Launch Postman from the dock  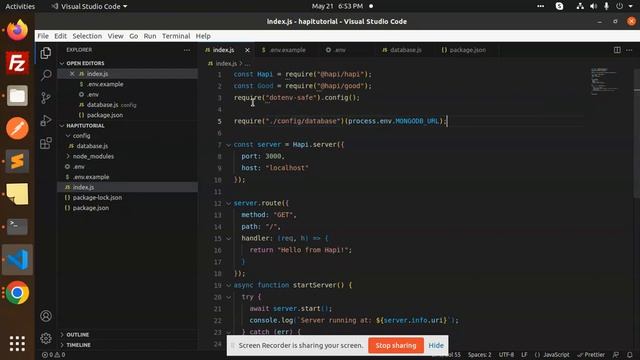(x=17, y=129)
